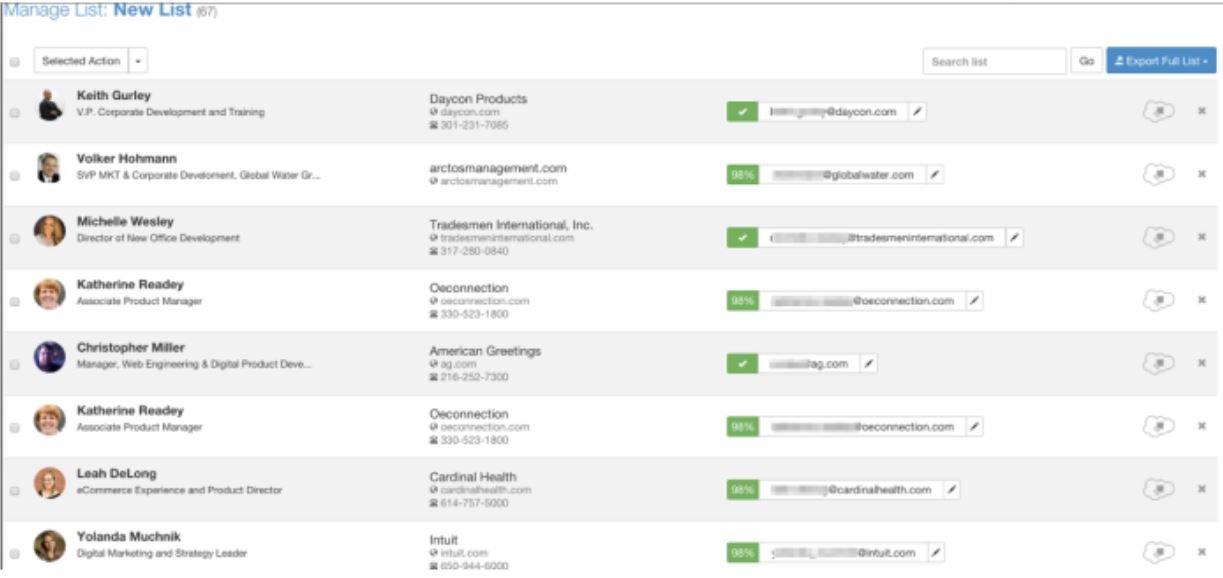Viewport: 1223px width, 578px height.
Task: Click Michelle Wesley's profile picture
Action: 50,231
